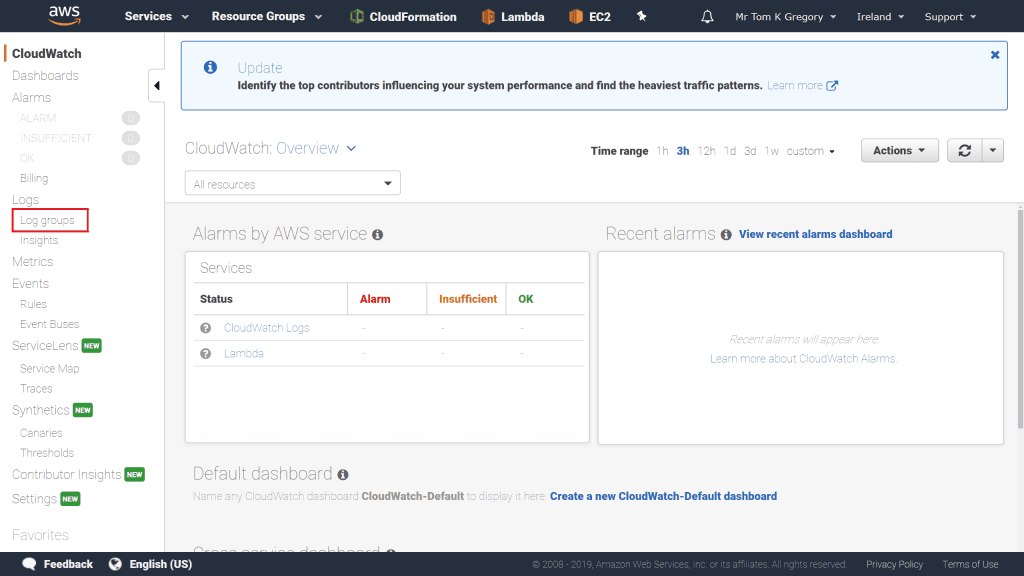The image size is (1024, 576).
Task: Click the AWS logo home icon
Action: (64, 15)
